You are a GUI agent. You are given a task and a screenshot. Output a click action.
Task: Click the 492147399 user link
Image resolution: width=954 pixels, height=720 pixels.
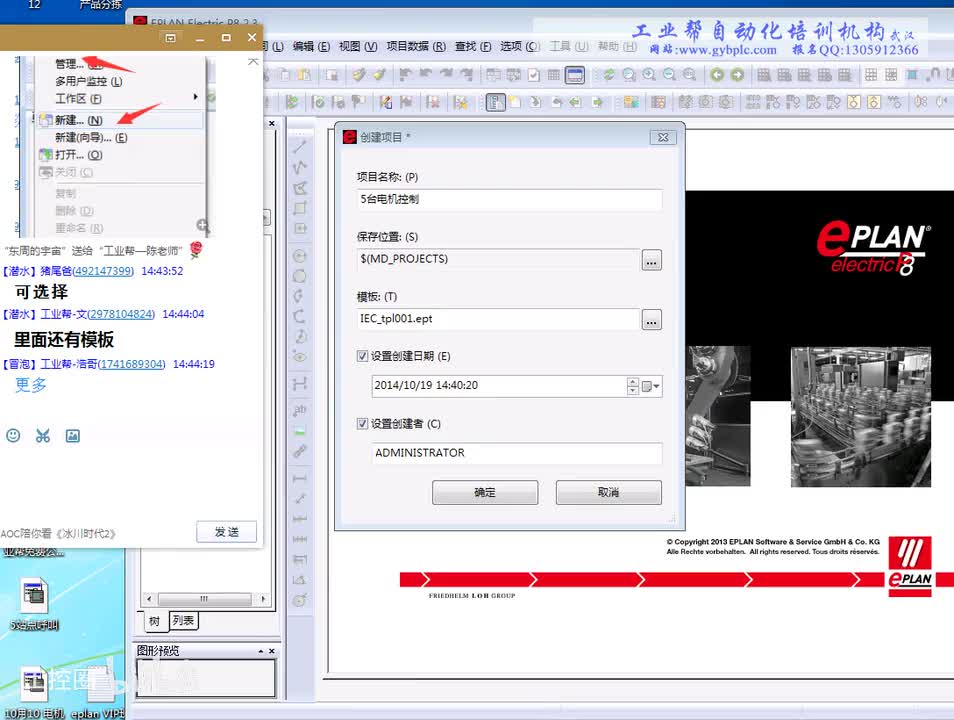(x=102, y=271)
